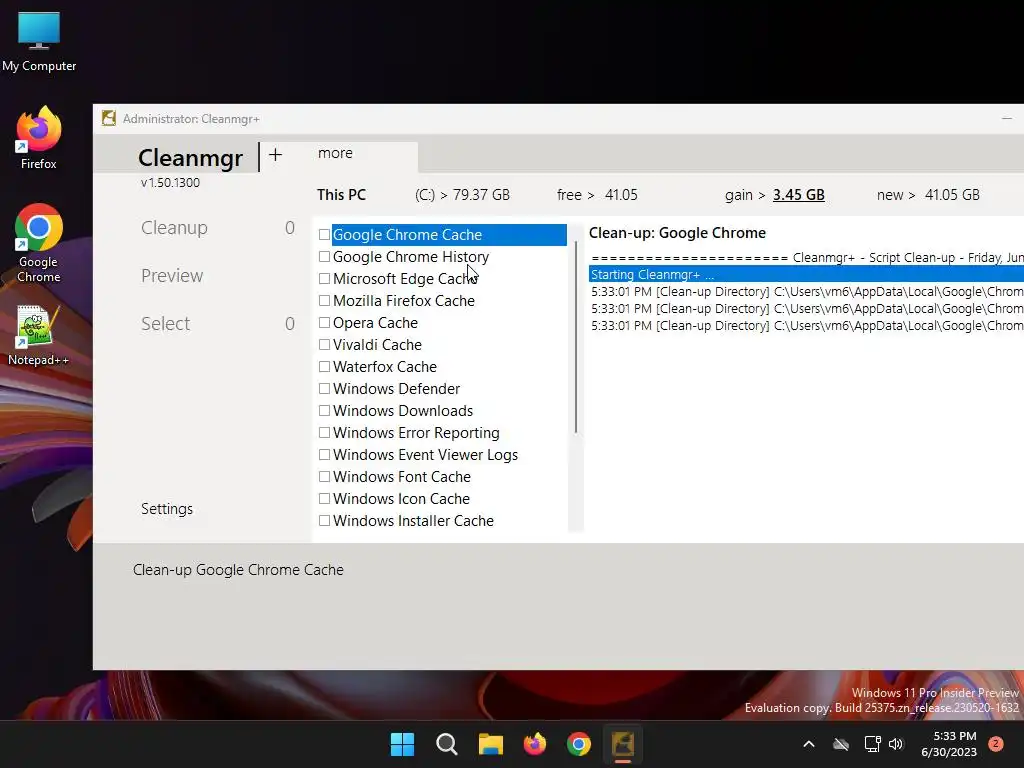Click the Preview button

pos(172,276)
